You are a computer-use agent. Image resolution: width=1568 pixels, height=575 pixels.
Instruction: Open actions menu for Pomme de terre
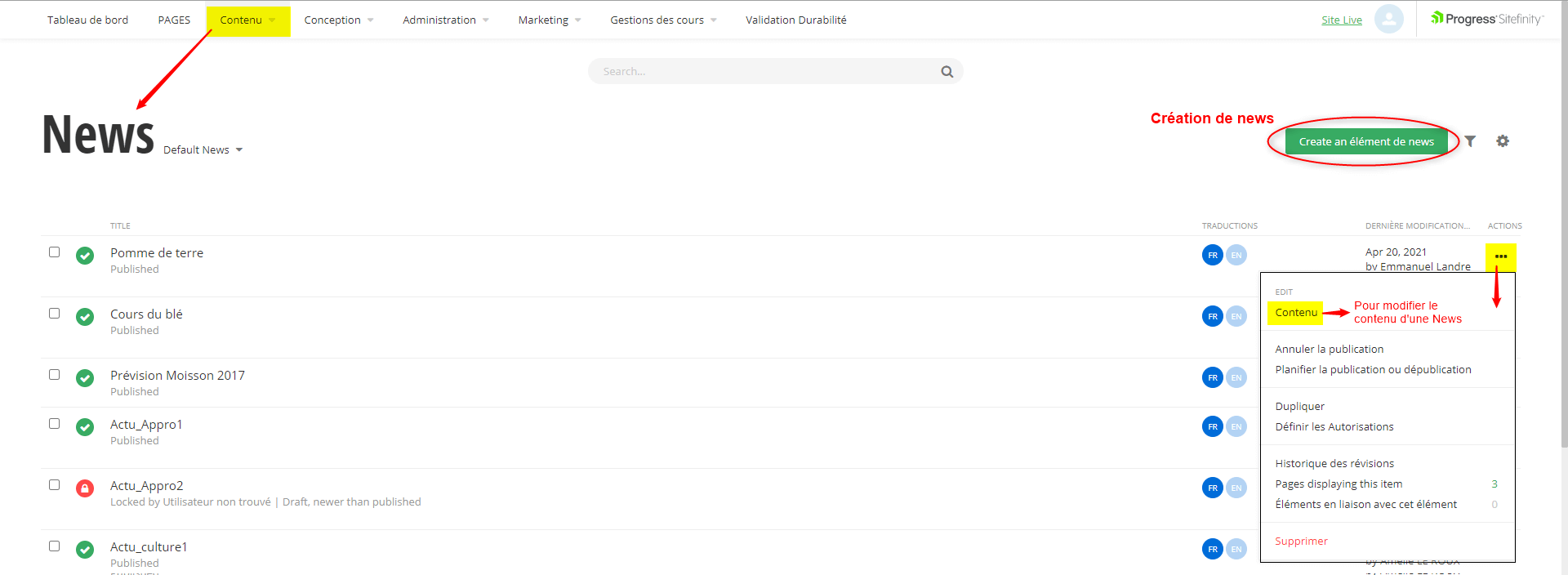click(x=1500, y=256)
